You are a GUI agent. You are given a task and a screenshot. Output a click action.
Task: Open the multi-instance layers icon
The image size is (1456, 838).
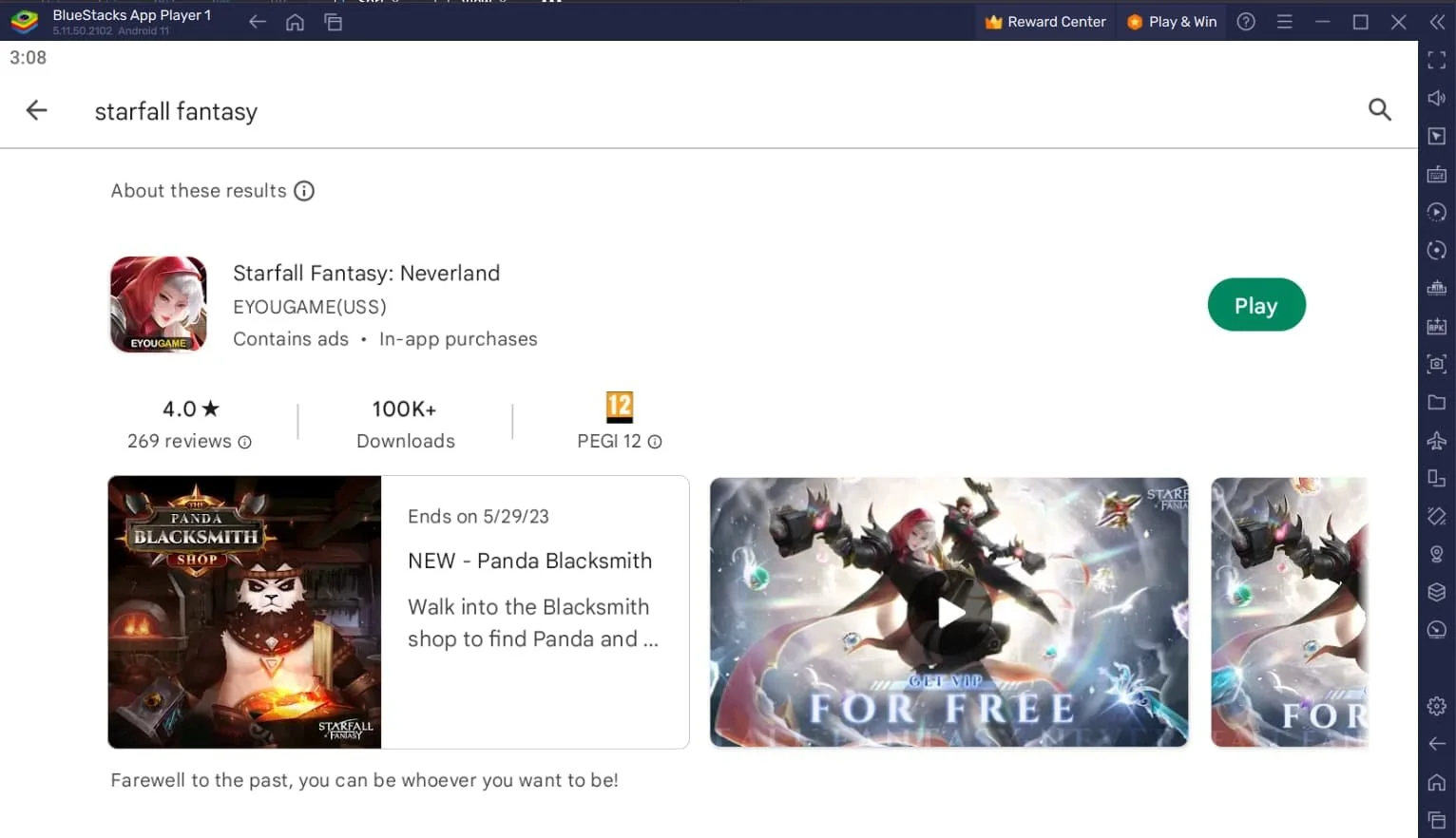pos(1437,592)
